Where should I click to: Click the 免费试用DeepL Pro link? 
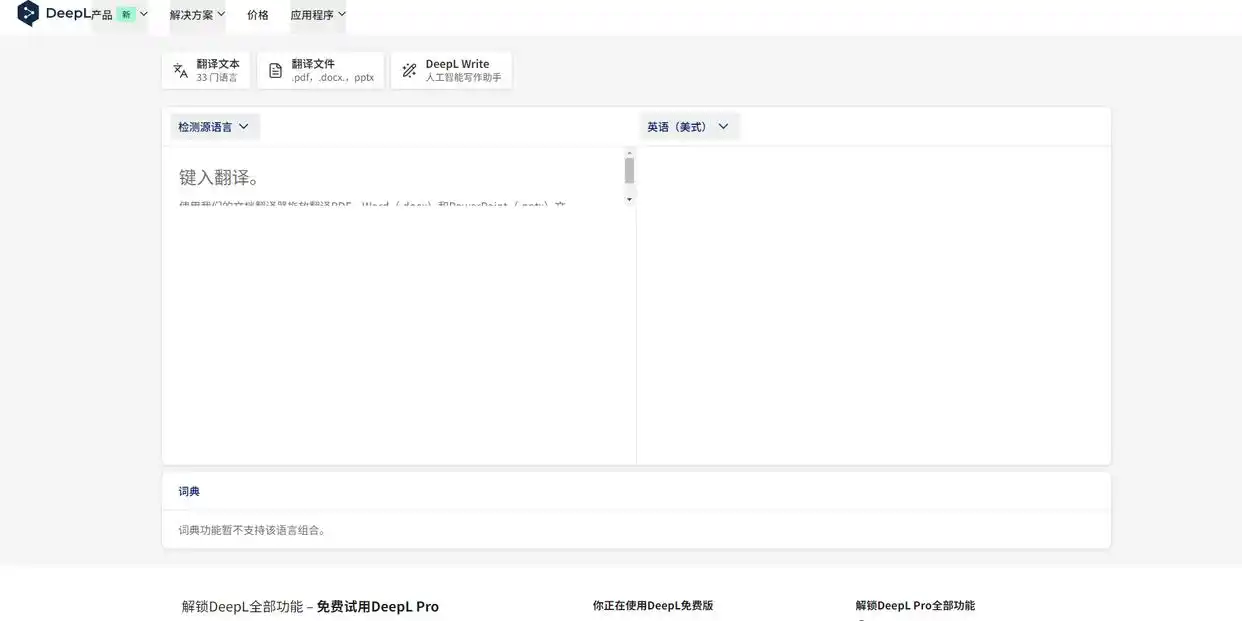click(x=377, y=606)
